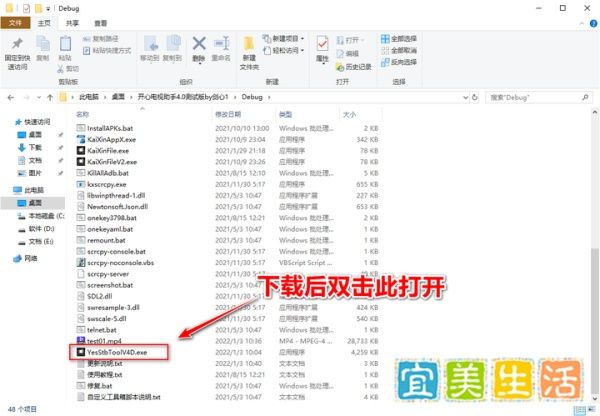Click the Pin to Quick Access icon
600x416 pixels.
[x=17, y=44]
